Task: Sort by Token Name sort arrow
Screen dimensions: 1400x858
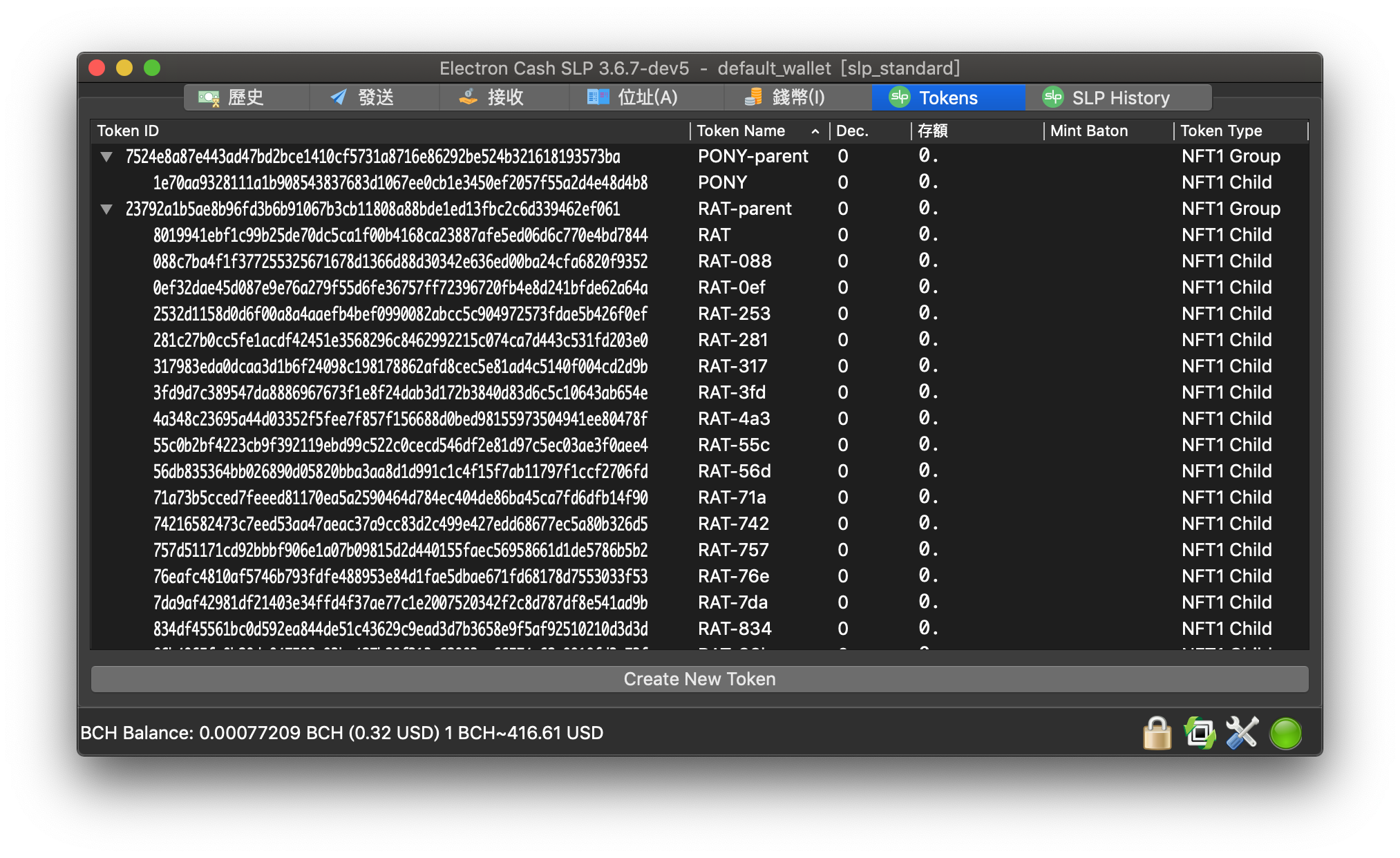Action: point(815,131)
